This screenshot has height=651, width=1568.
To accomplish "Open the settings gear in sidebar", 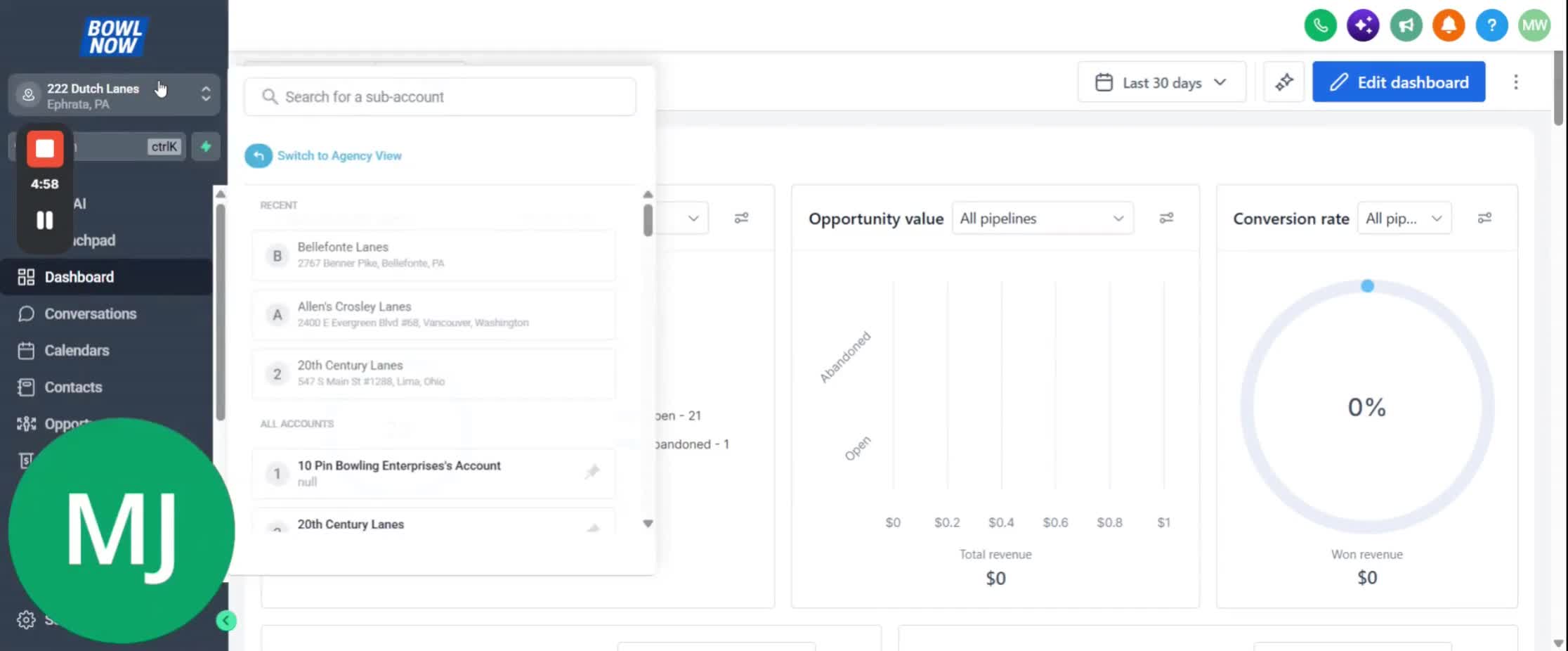I will coord(26,620).
